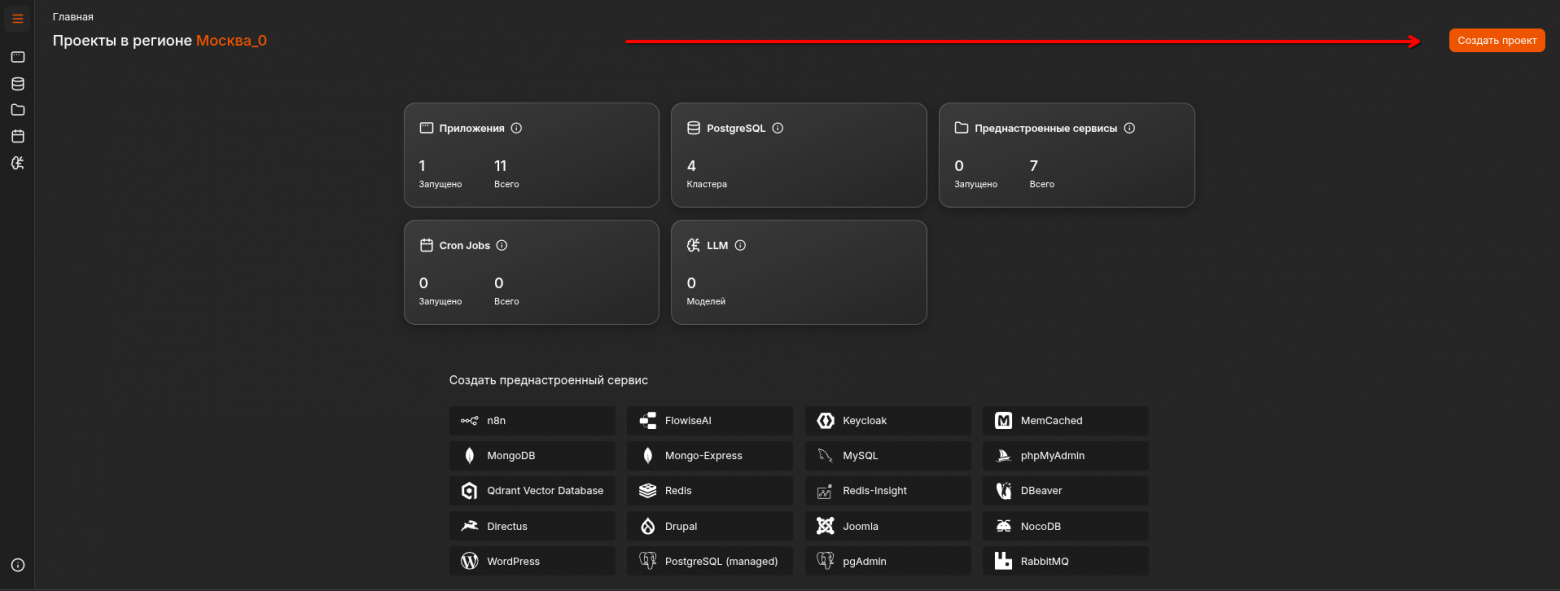Screen dimensions: 1560x591
Task: Choose Qdrant Vector Database service
Action: click(x=532, y=491)
